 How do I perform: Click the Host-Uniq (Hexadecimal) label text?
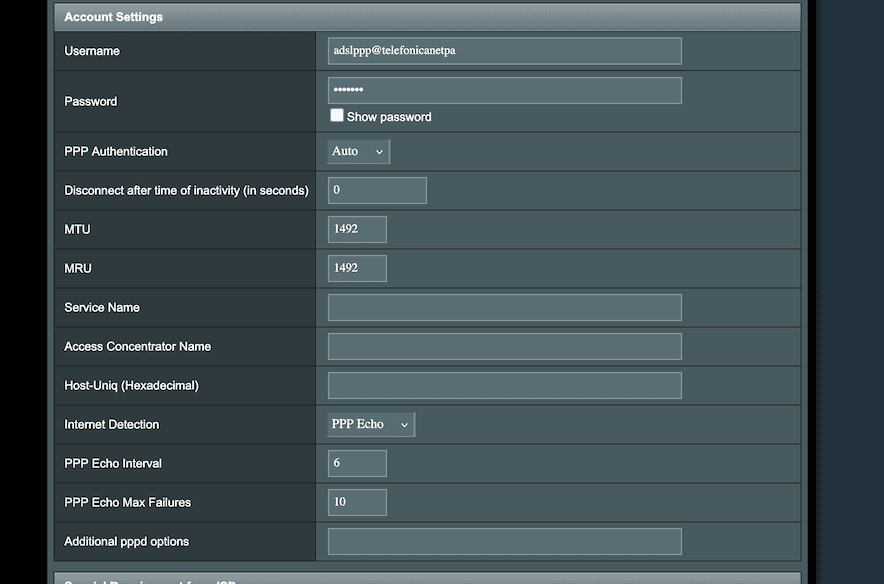[x=131, y=385]
